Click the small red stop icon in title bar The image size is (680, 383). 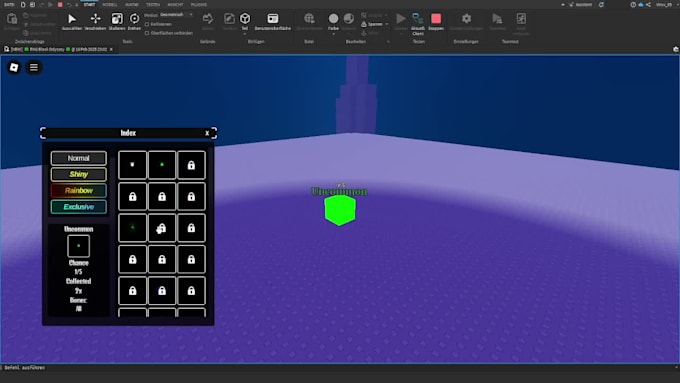pos(60,4)
